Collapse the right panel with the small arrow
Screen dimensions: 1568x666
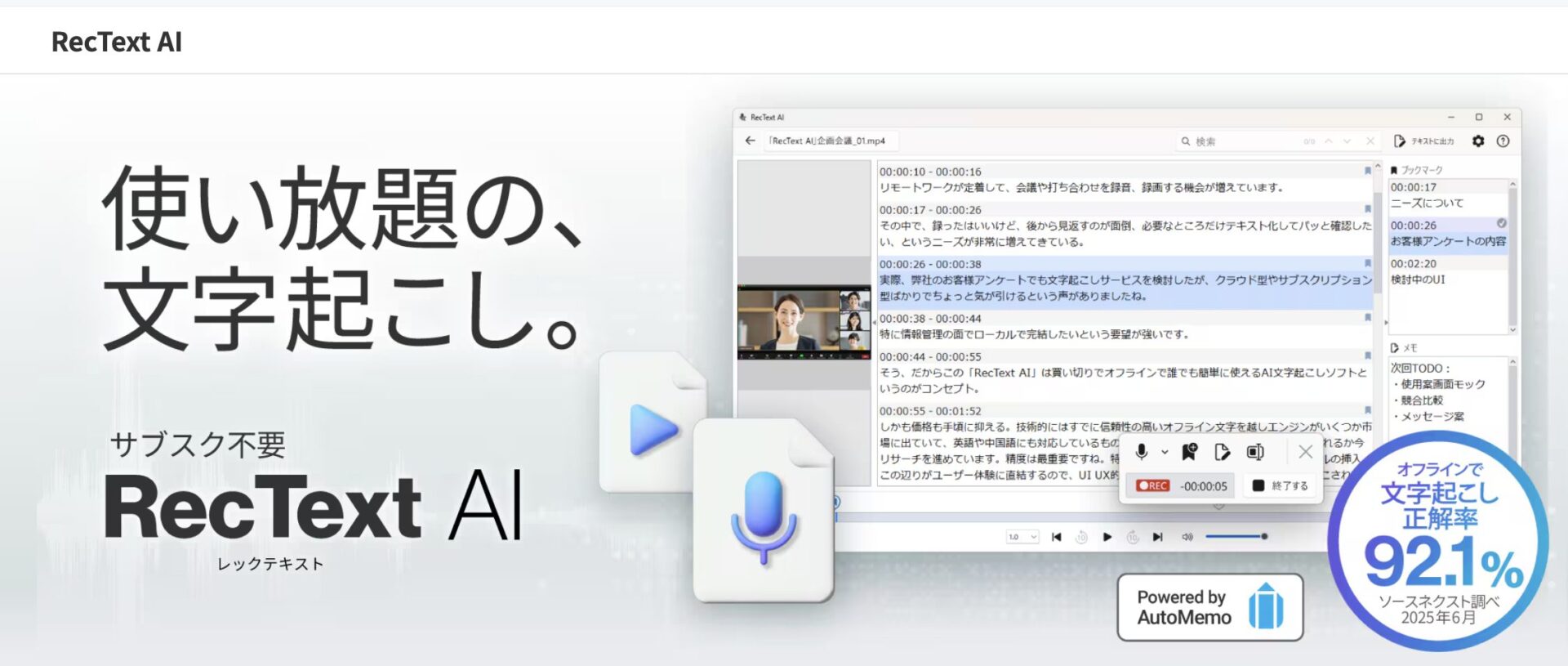point(1386,323)
